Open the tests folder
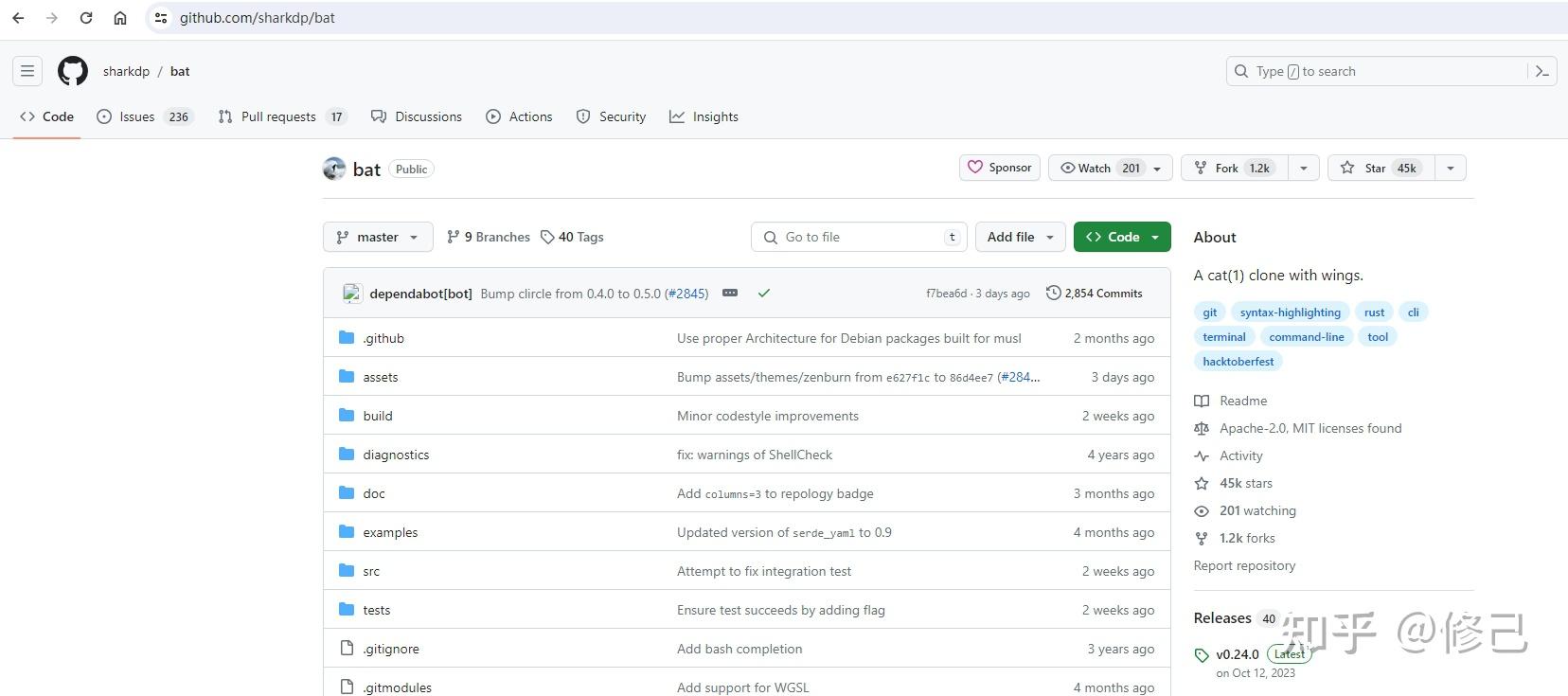This screenshot has height=696, width=1568. coord(377,610)
